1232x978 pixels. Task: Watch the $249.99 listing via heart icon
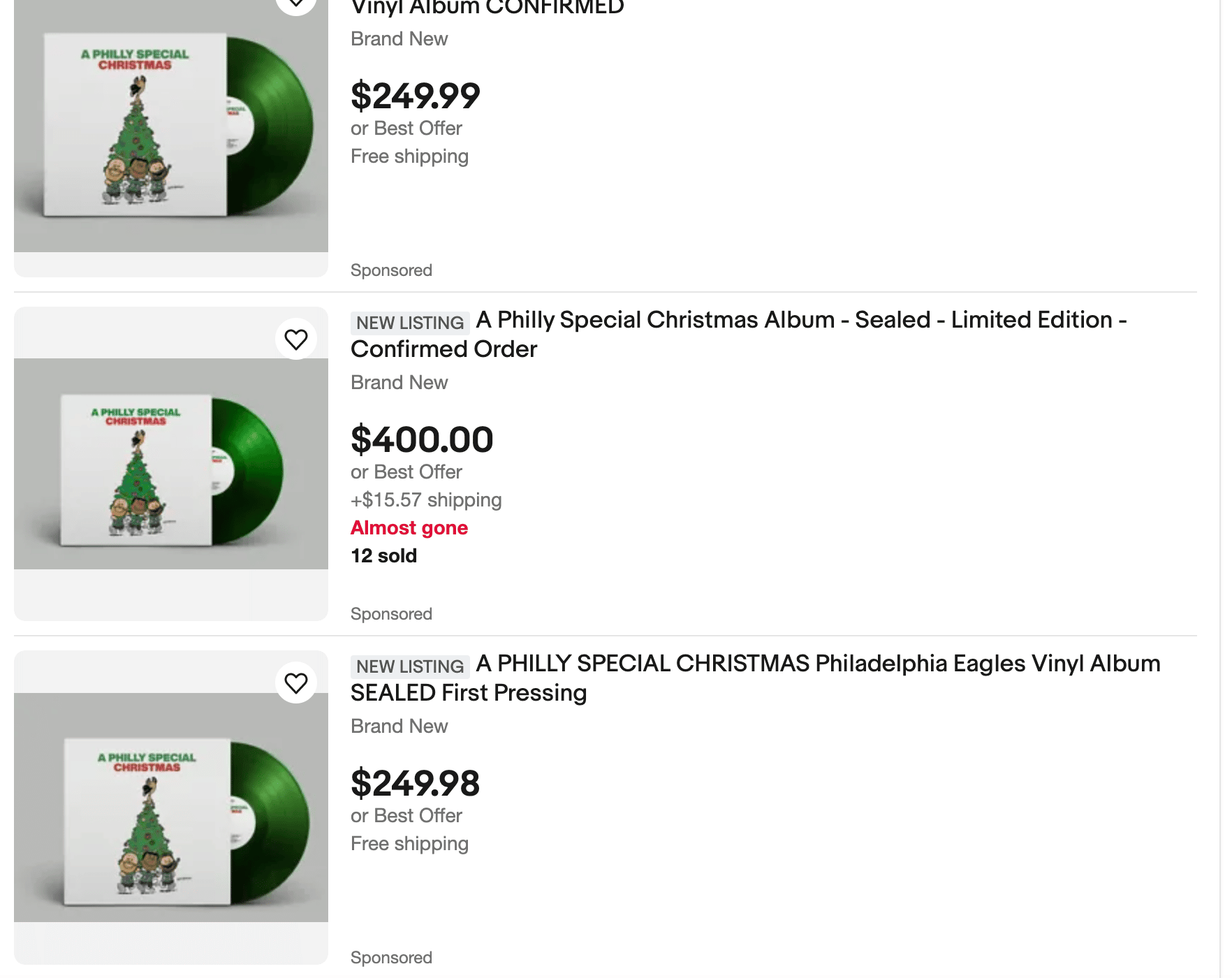tap(296, 3)
